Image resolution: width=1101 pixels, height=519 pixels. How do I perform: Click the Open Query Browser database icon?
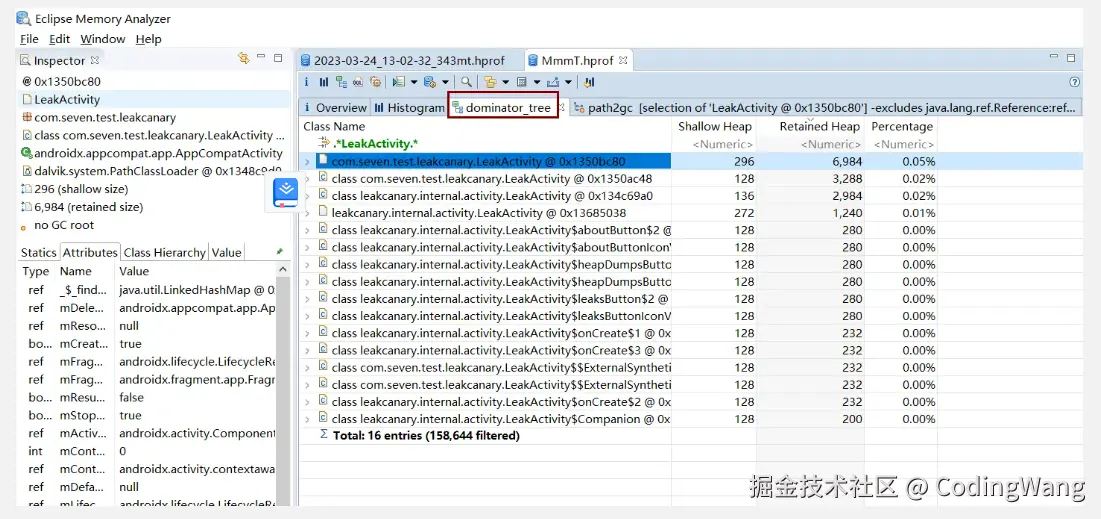[x=430, y=82]
